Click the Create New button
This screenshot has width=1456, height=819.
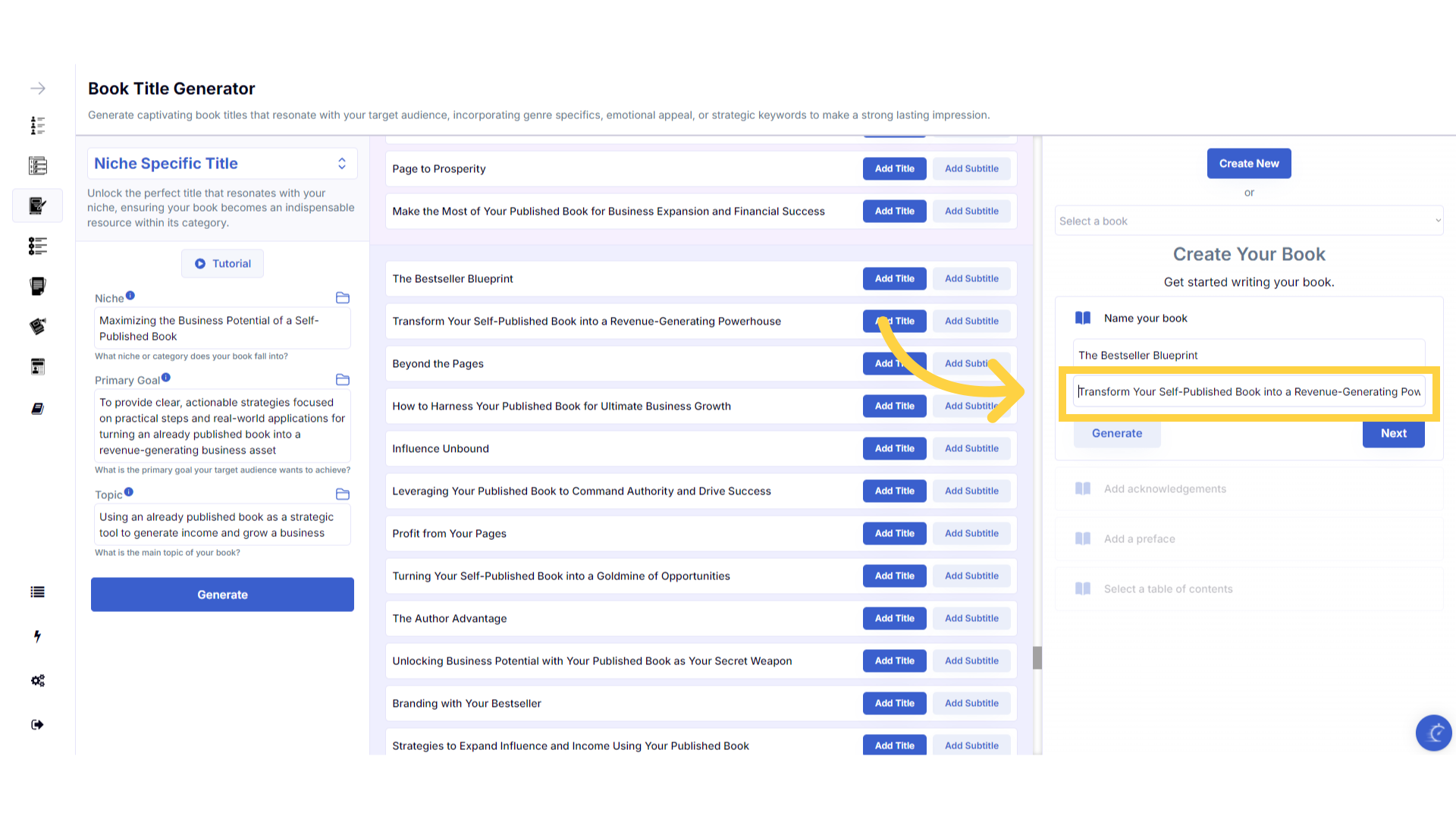click(x=1248, y=164)
